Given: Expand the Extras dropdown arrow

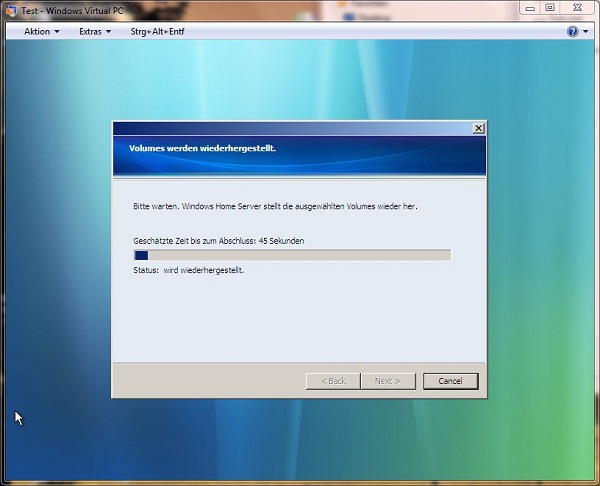Looking at the screenshot, I should click(108, 32).
